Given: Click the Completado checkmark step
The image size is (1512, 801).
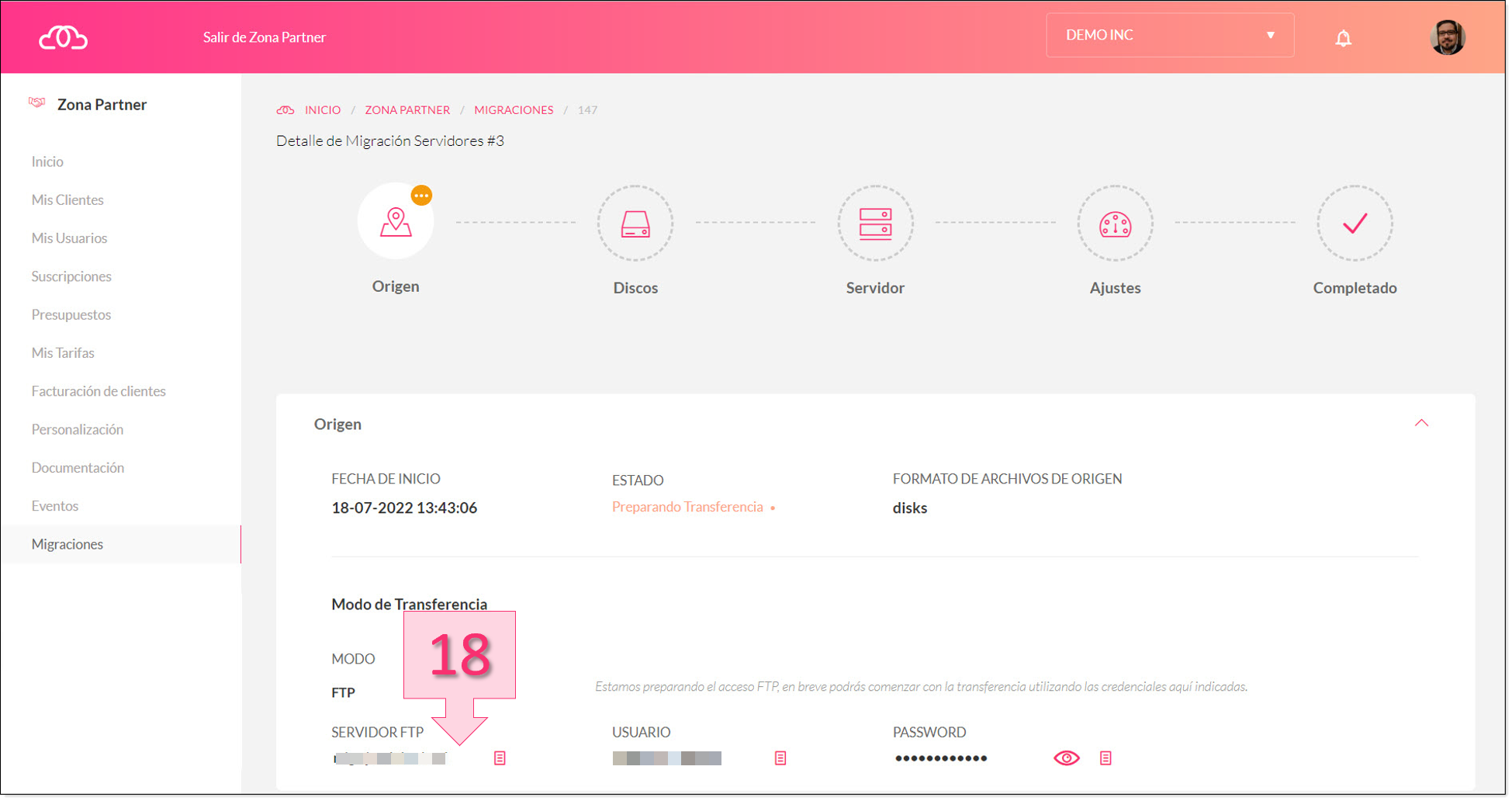Looking at the screenshot, I should click(1354, 224).
